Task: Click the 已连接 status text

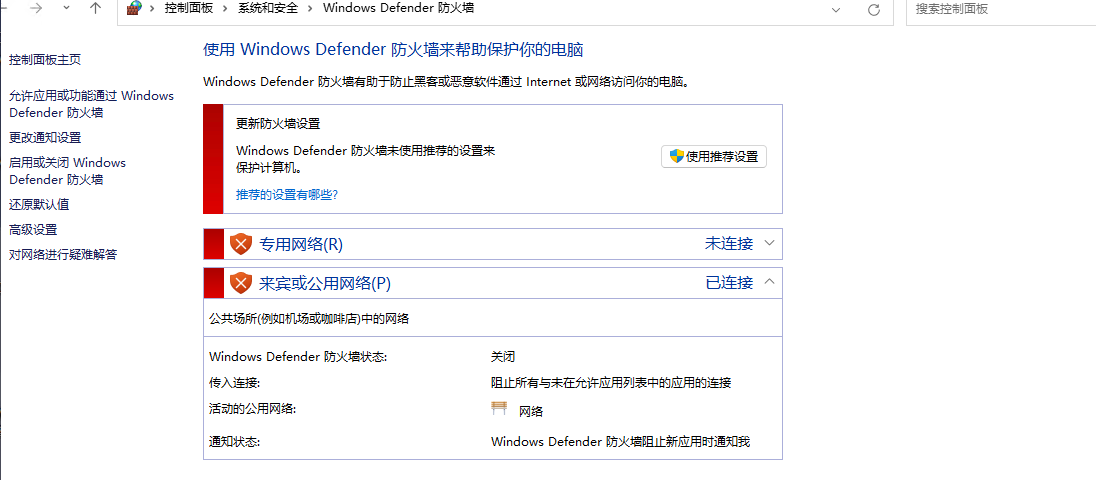Action: [x=729, y=283]
